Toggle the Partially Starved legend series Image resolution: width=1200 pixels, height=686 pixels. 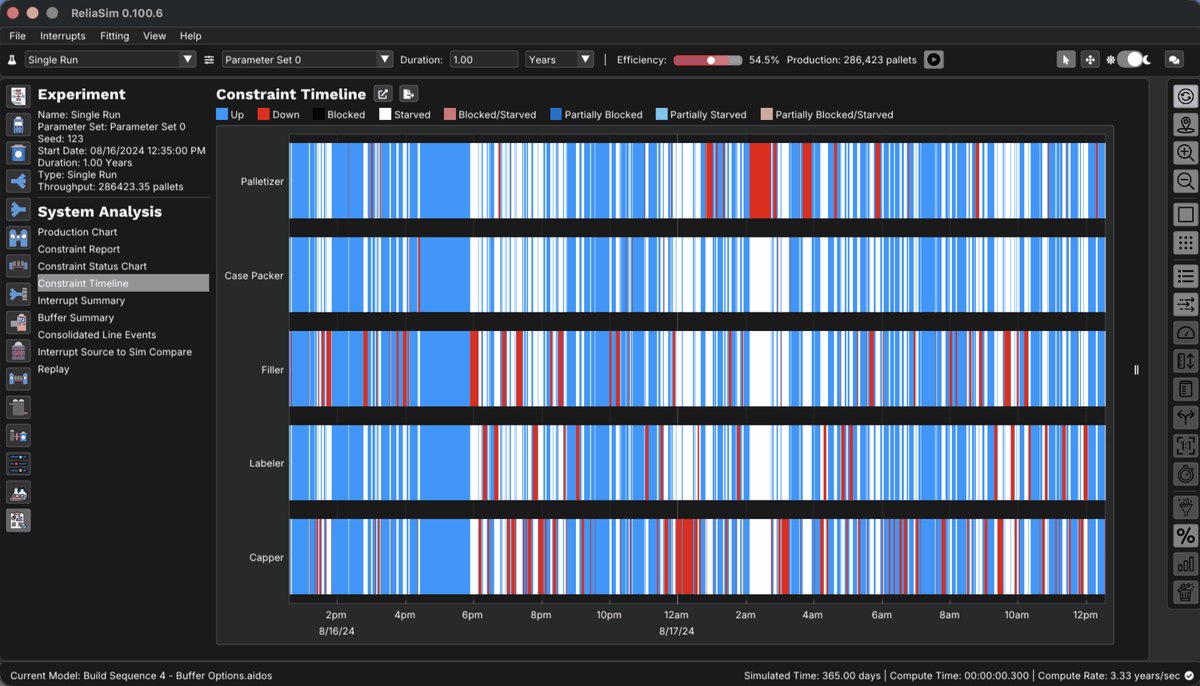pyautogui.click(x=701, y=115)
